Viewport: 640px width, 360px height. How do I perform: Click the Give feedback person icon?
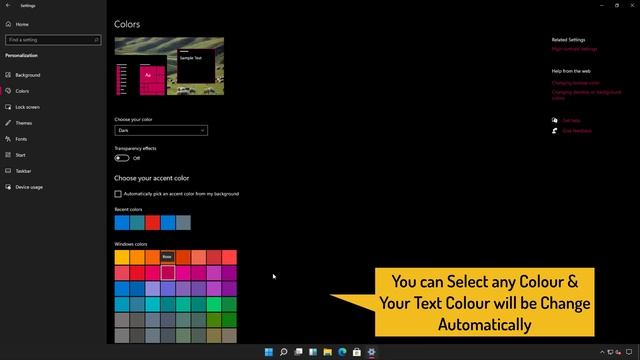[555, 131]
